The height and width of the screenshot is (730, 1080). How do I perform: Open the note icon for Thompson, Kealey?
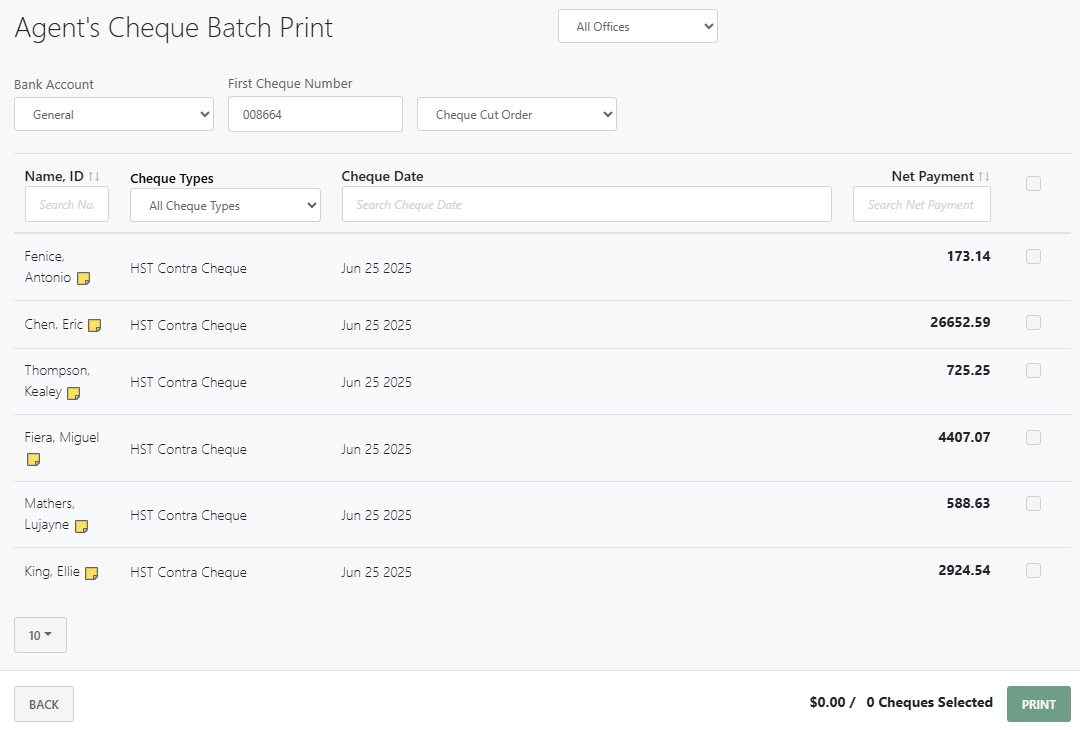(x=74, y=393)
